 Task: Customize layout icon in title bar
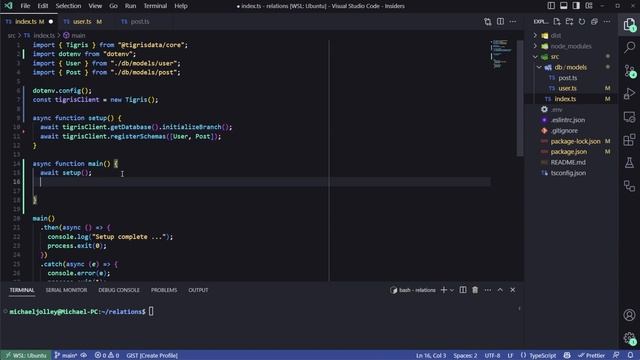tap(589, 6)
